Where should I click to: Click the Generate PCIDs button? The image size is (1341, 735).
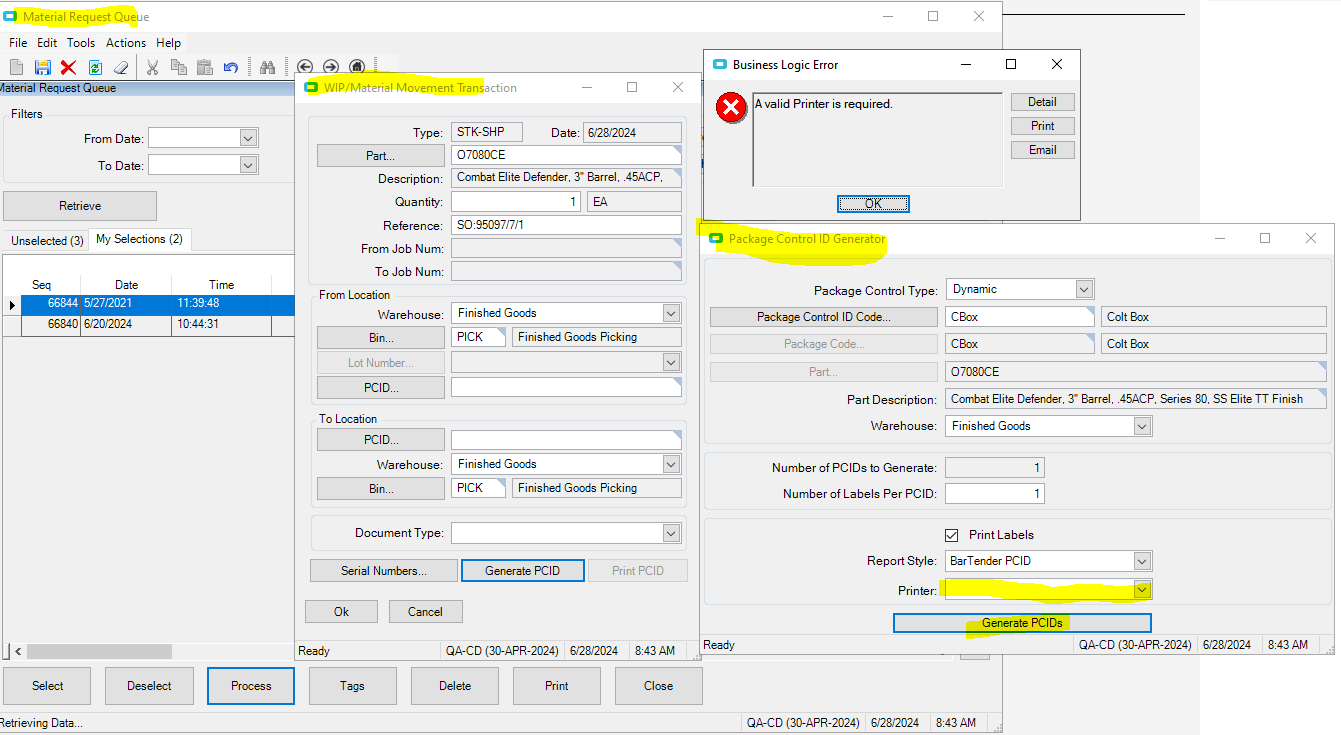click(x=1022, y=623)
